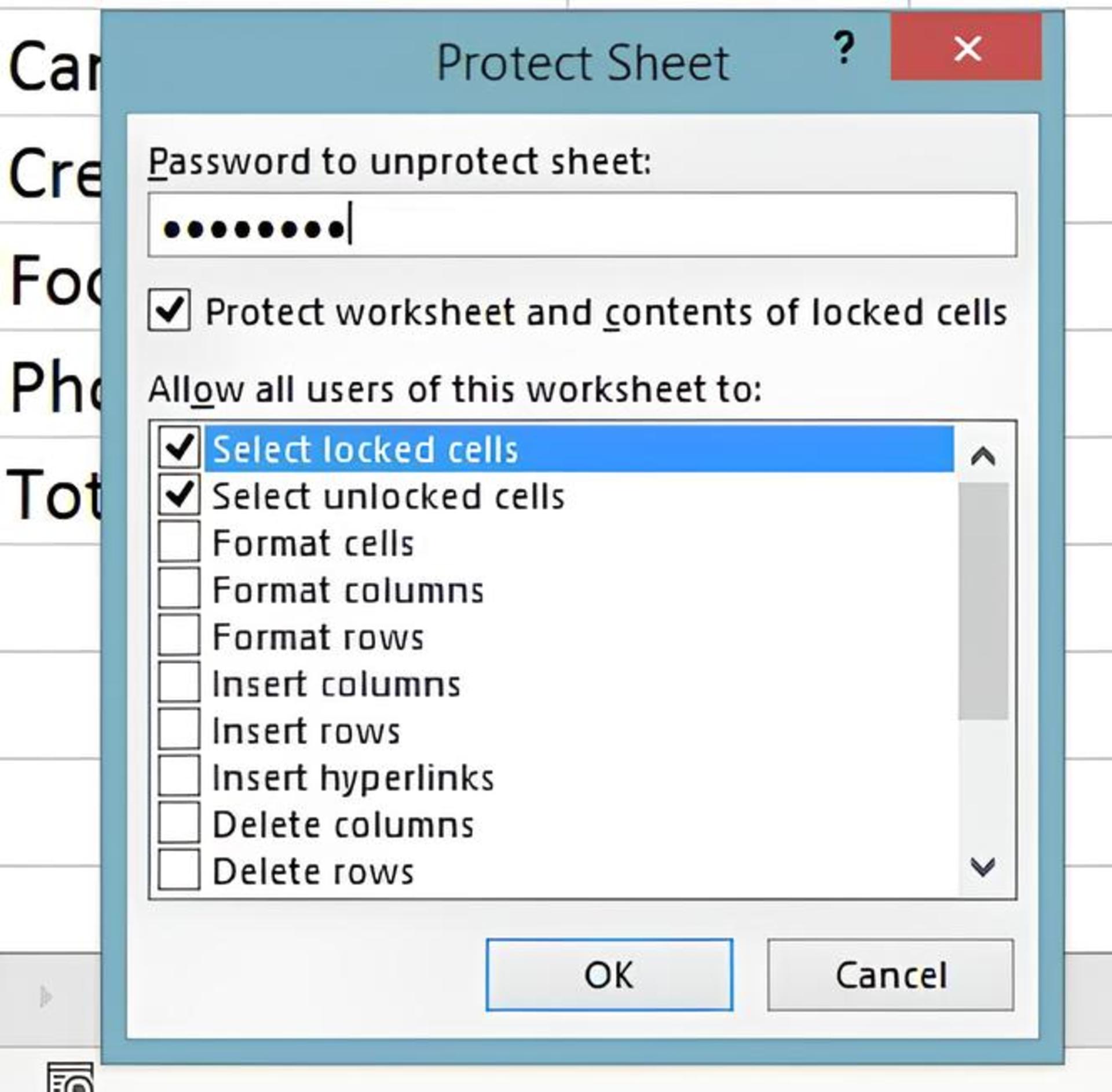Click the sheet tab navigation arrow
The width and height of the screenshot is (1112, 1092).
click(x=46, y=997)
